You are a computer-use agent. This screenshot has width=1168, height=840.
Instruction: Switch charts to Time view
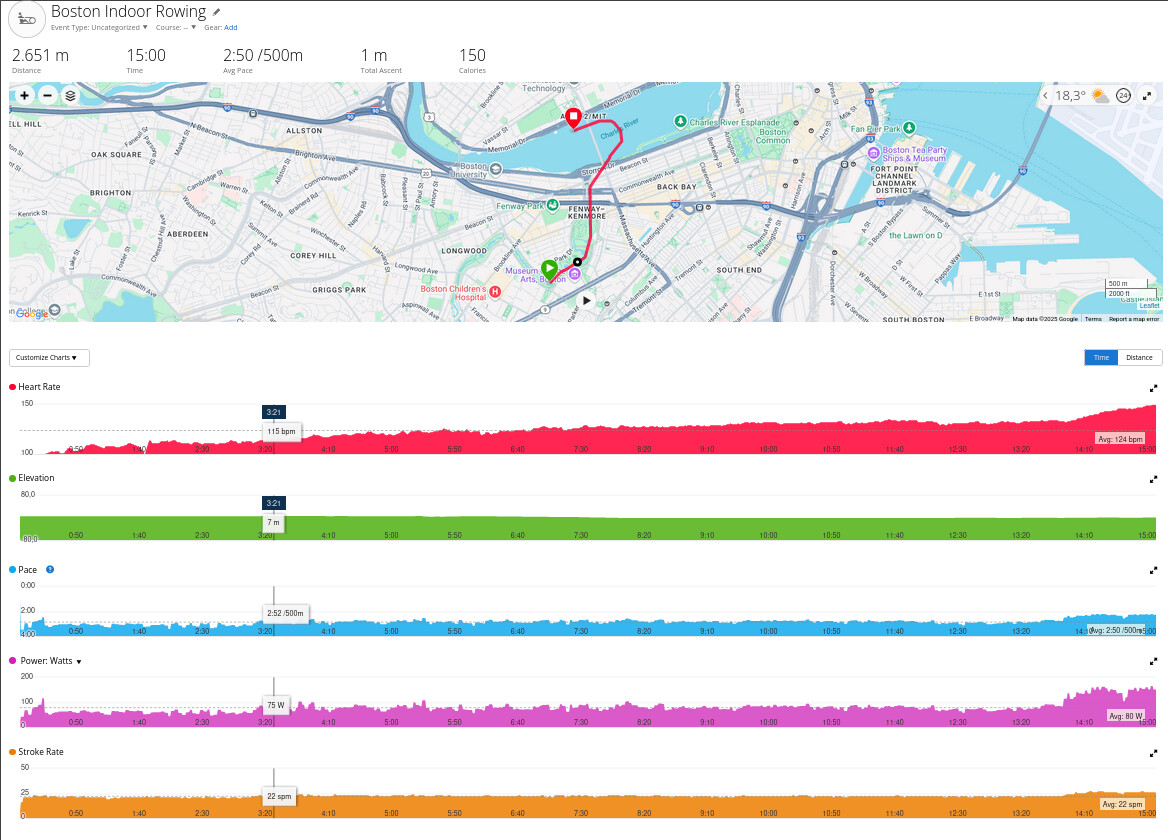click(1101, 357)
